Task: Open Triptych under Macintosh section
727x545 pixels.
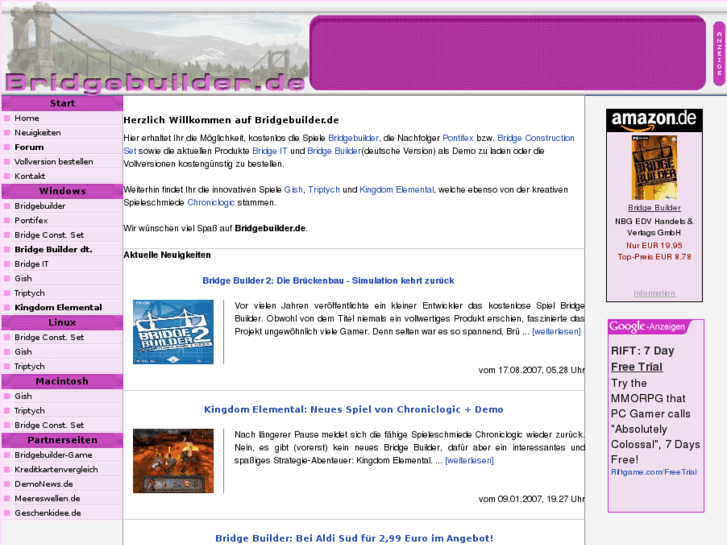Action: pyautogui.click(x=30, y=410)
